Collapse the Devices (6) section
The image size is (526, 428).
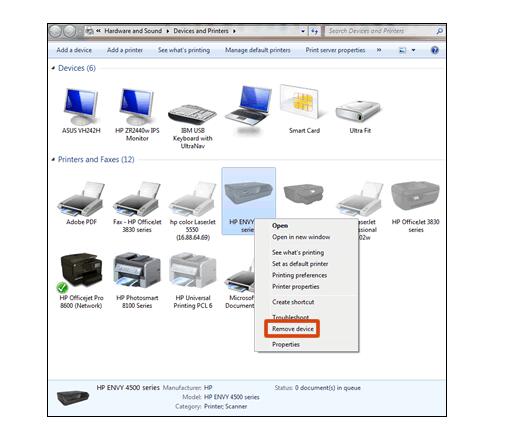(53, 68)
